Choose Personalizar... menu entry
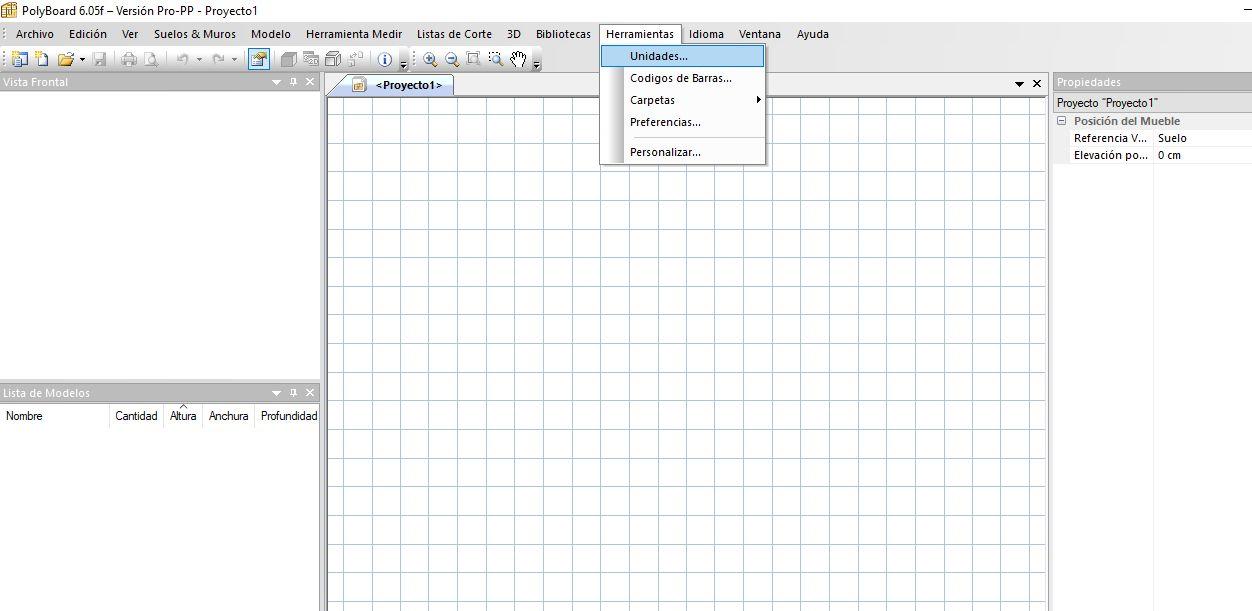Image resolution: width=1252 pixels, height=611 pixels. tap(683, 152)
